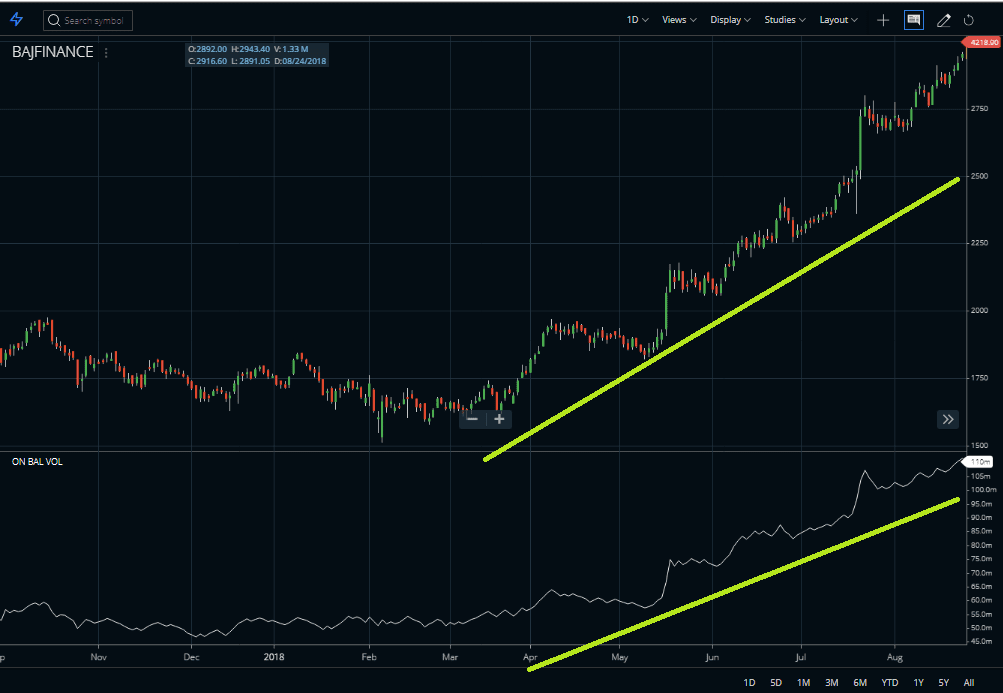Click the Jul time axis label
The image size is (1003, 693).
[x=800, y=657]
